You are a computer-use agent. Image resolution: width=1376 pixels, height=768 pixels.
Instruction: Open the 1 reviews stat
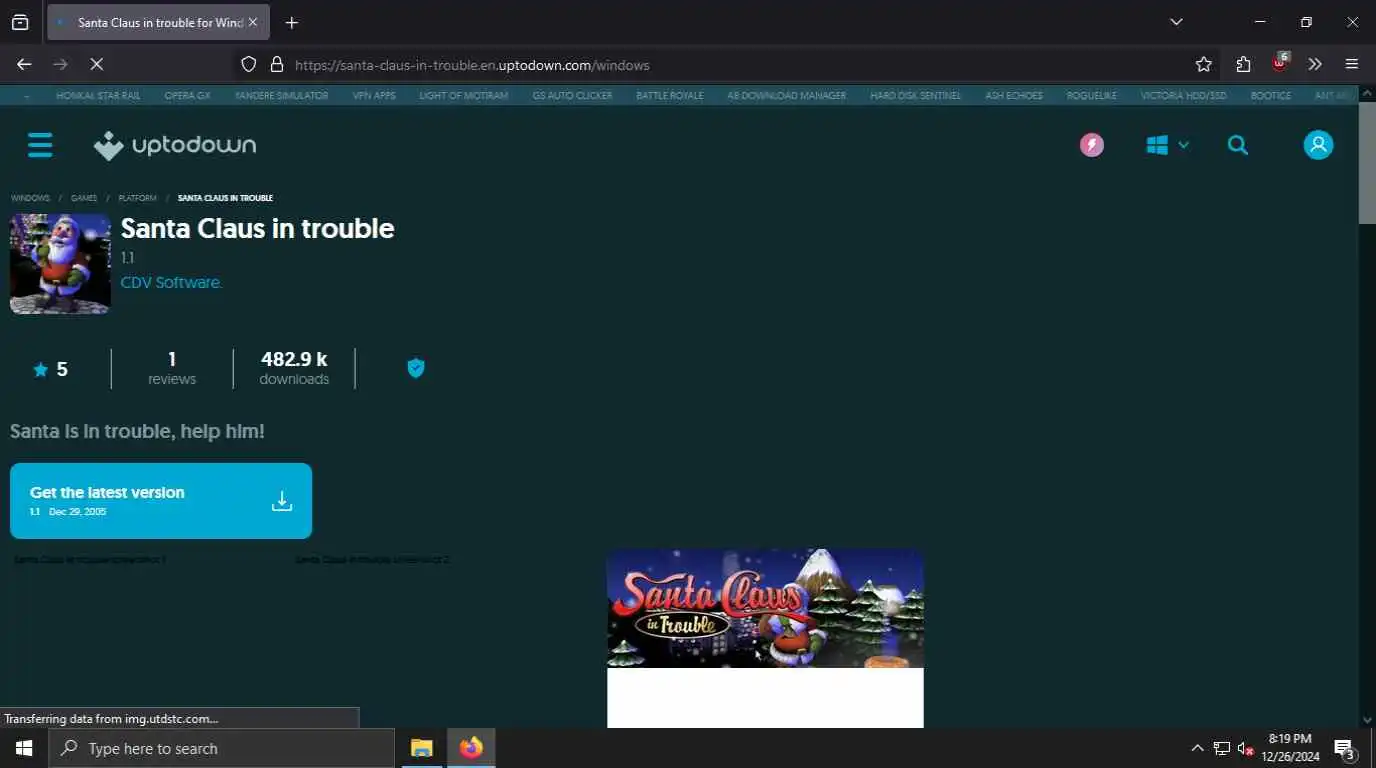coord(172,368)
